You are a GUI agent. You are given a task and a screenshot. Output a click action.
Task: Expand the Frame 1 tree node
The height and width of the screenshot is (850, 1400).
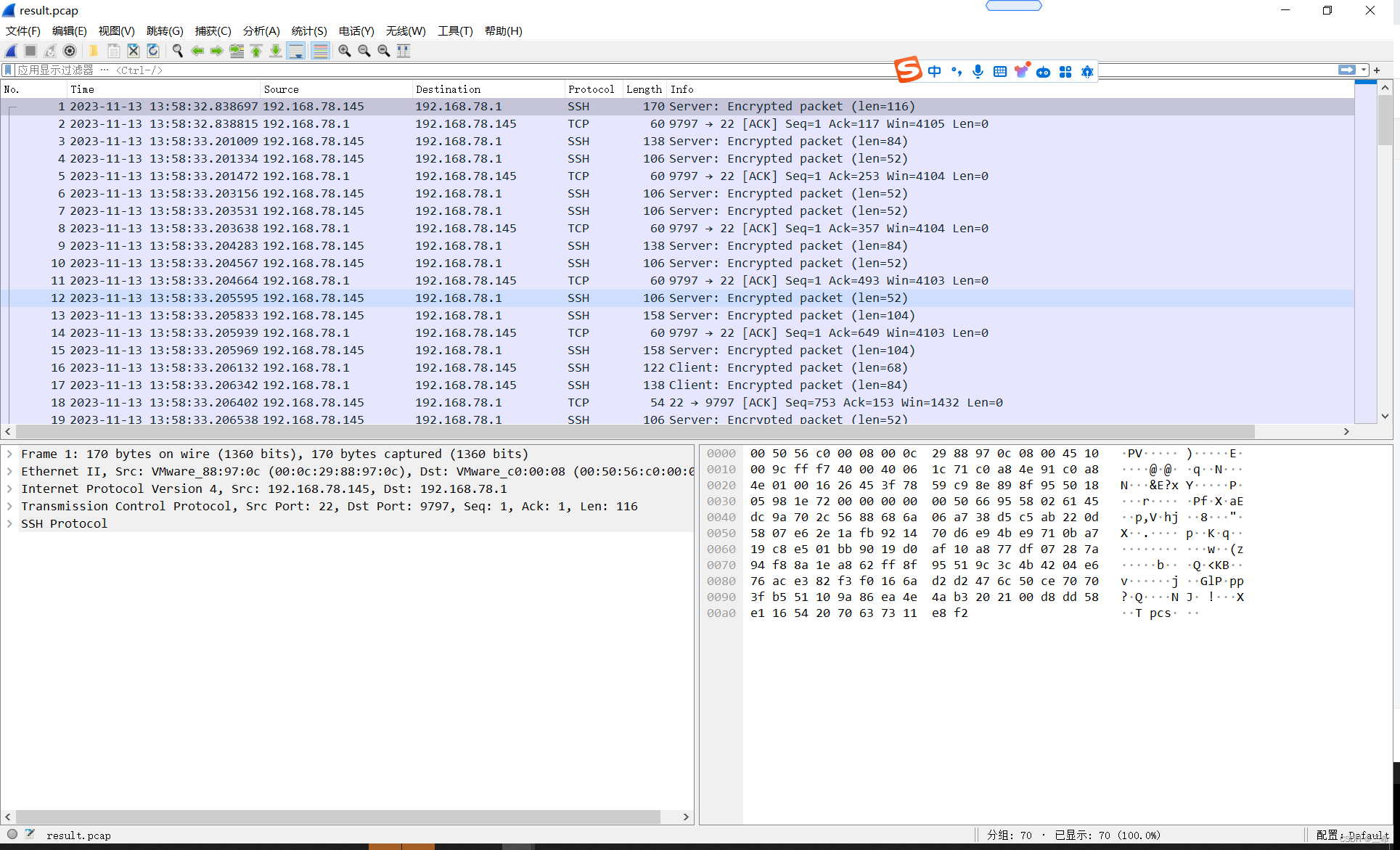[x=9, y=454]
